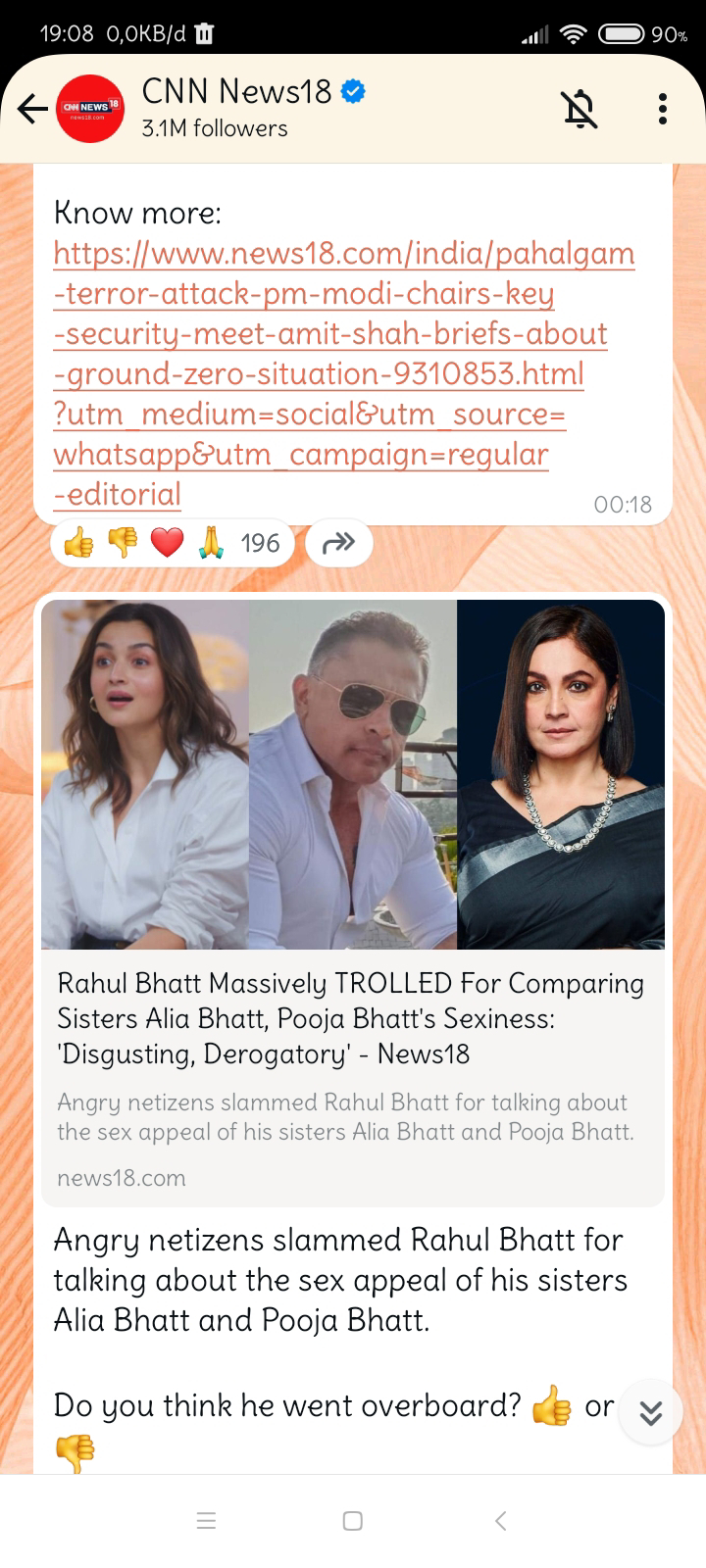The height and width of the screenshot is (1568, 706).
Task: Tap the thumbs down reaction emoji
Action: point(123,543)
